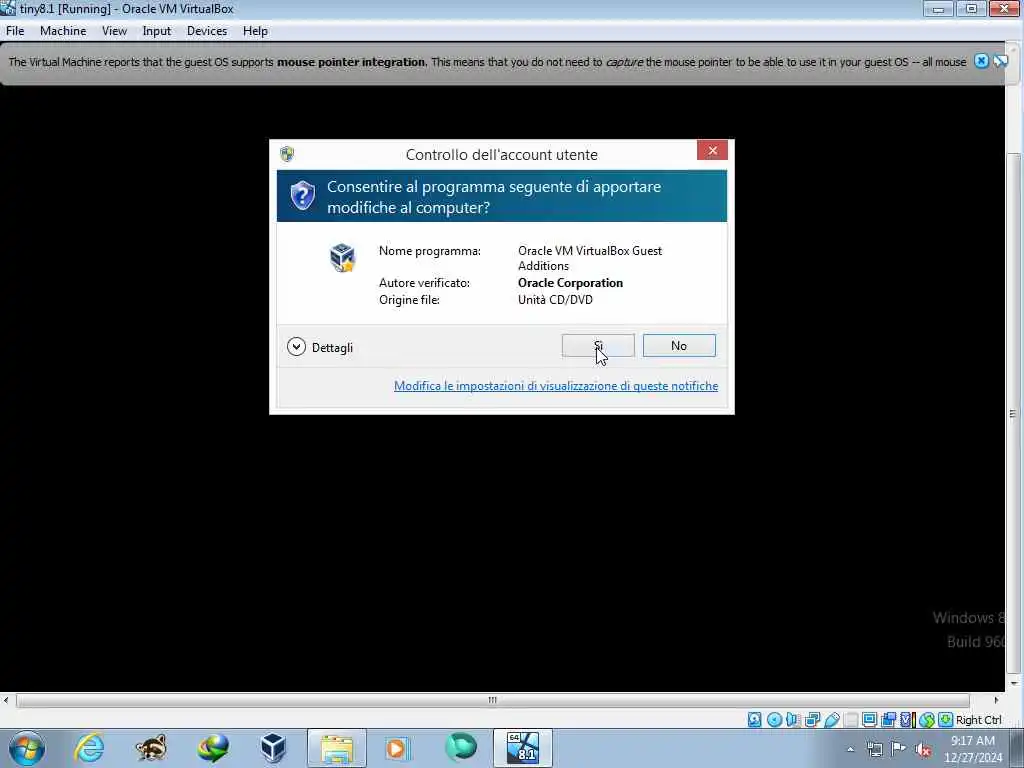Image resolution: width=1024 pixels, height=768 pixels.
Task: Click the don't-show-again notification icon
Action: [x=1000, y=61]
